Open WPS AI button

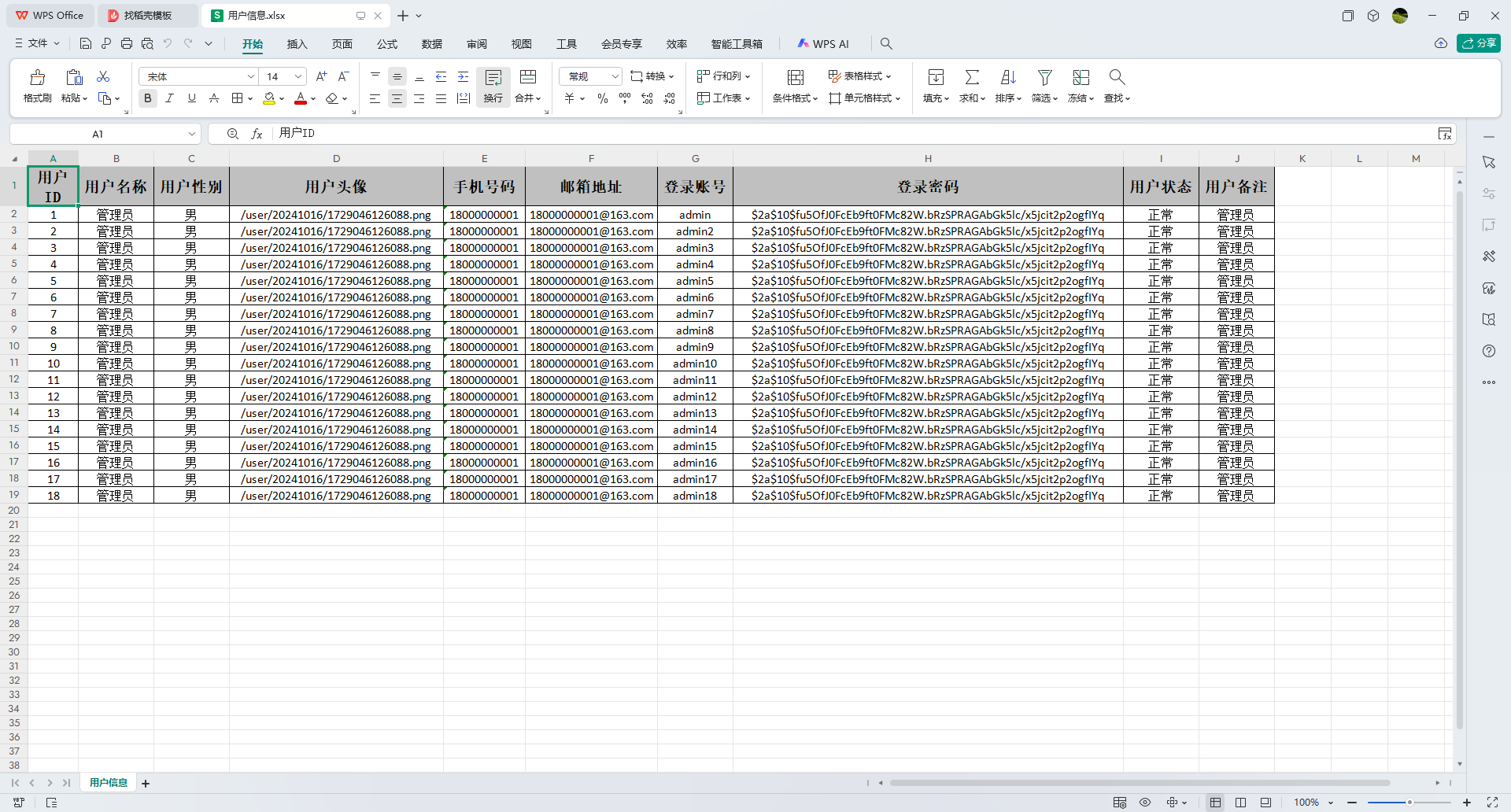(822, 44)
